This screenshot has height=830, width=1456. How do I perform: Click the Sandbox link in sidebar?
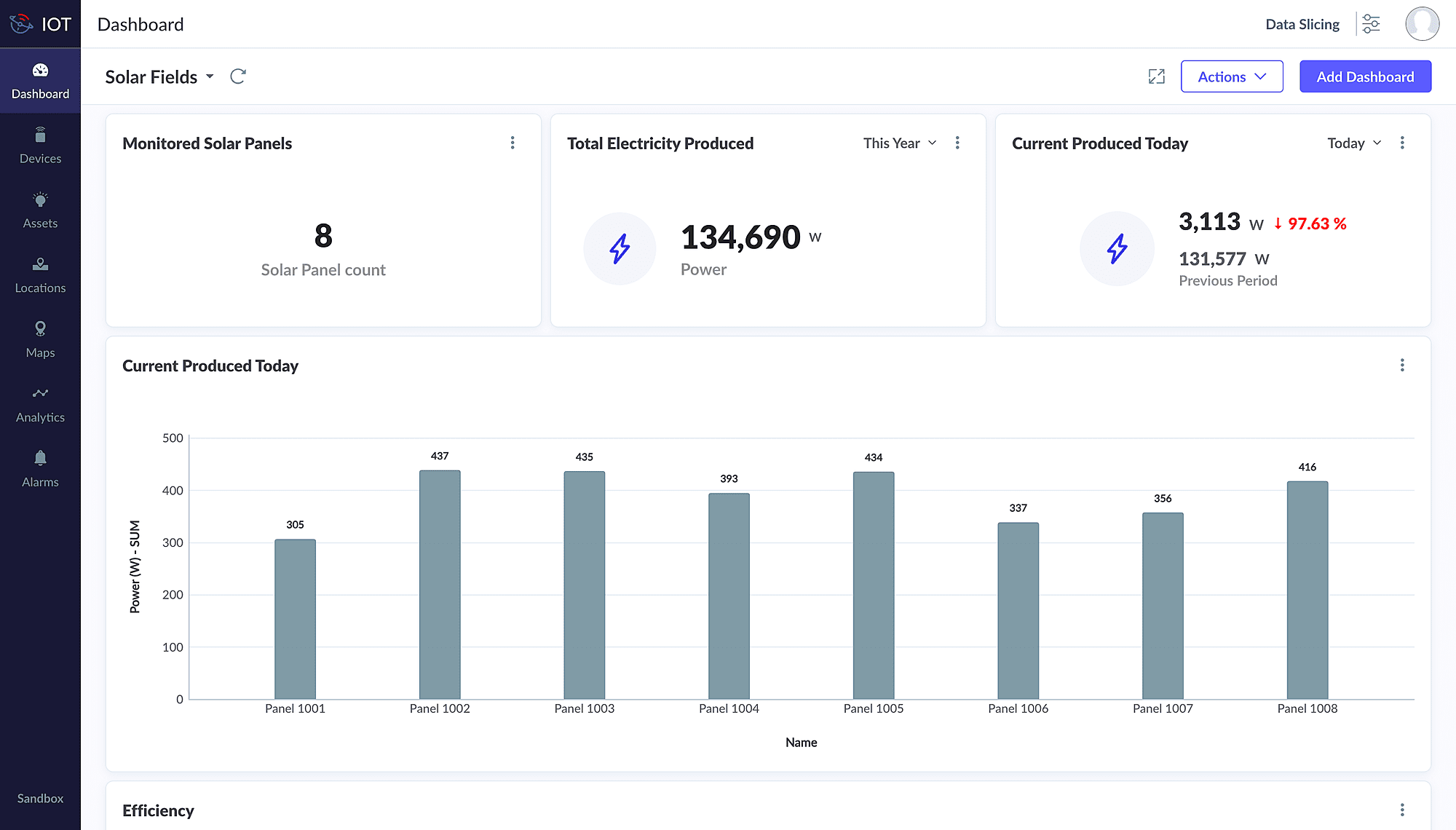(x=40, y=798)
